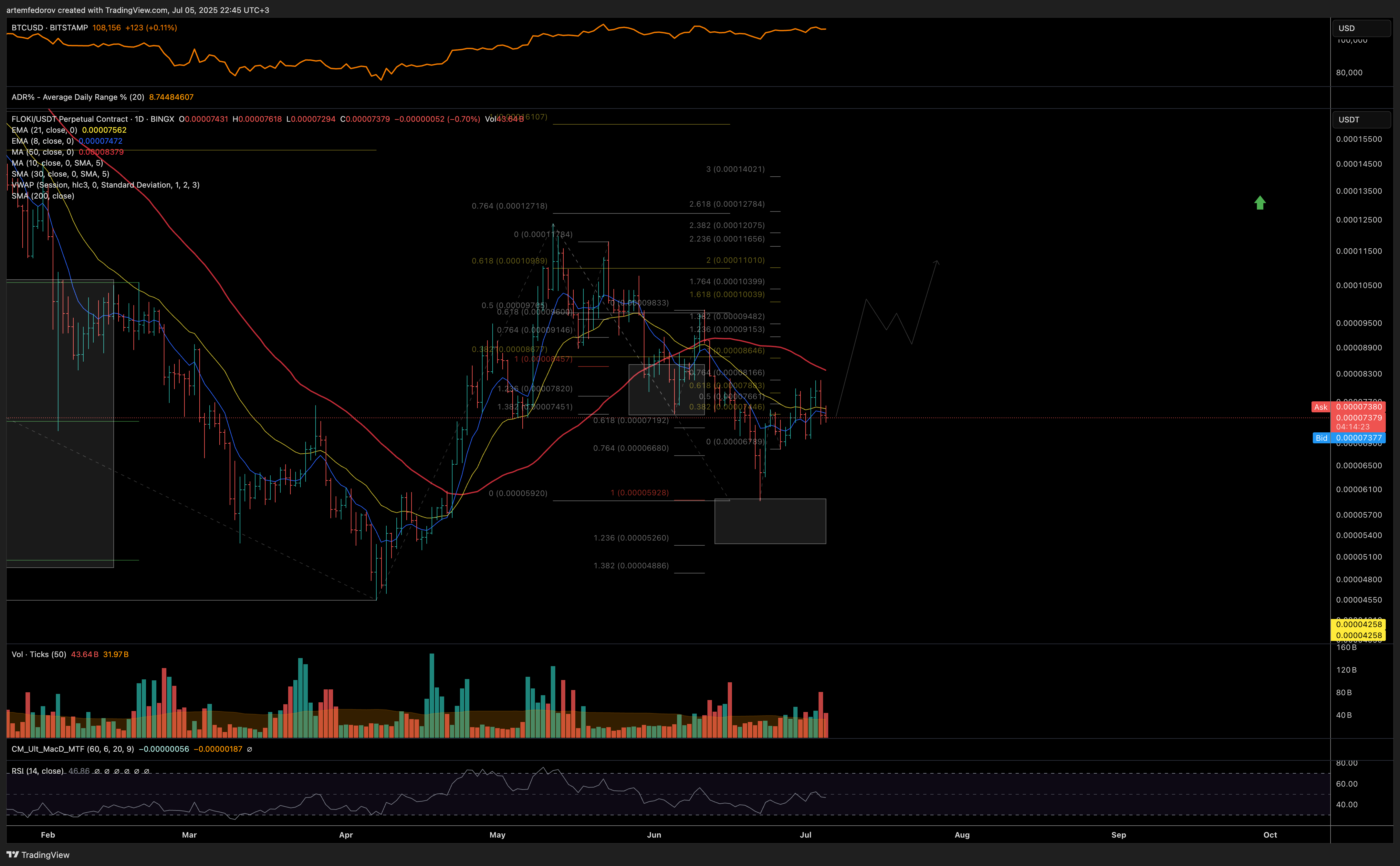Click the Fib label 1.764 (0.00010399)
Viewport: 1400px width, 866px height.
pyautogui.click(x=727, y=282)
